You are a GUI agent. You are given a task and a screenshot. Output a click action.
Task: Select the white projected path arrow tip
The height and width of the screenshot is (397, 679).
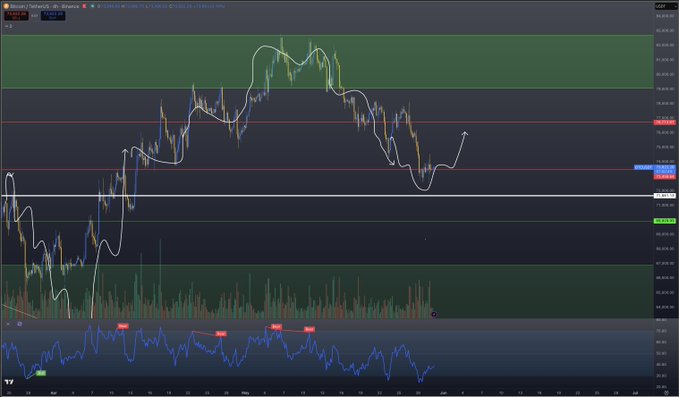tap(465, 133)
